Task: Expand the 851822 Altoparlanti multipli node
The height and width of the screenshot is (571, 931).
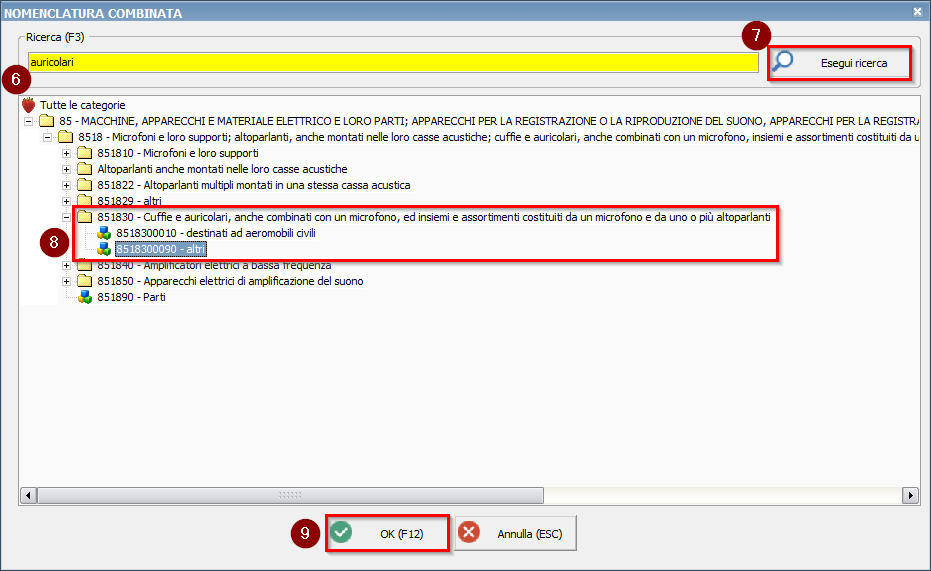Action: click(x=66, y=185)
